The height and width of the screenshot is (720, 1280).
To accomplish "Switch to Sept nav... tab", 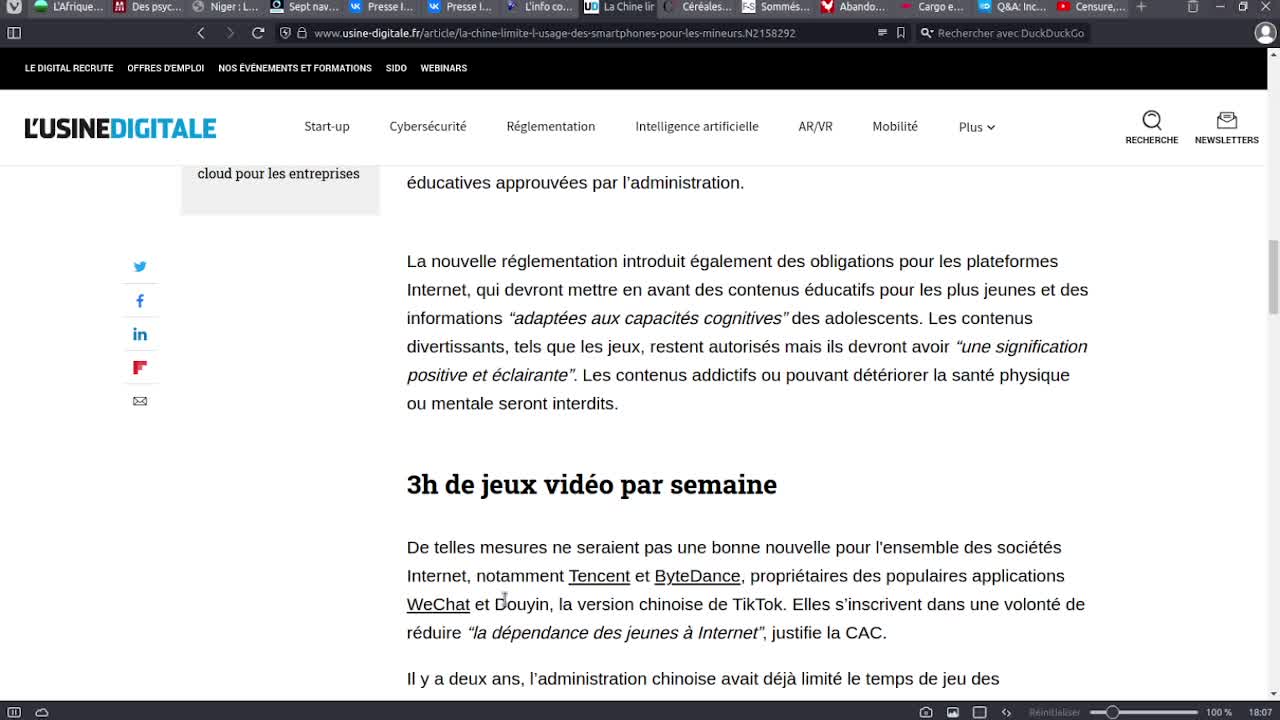I will click(x=305, y=7).
